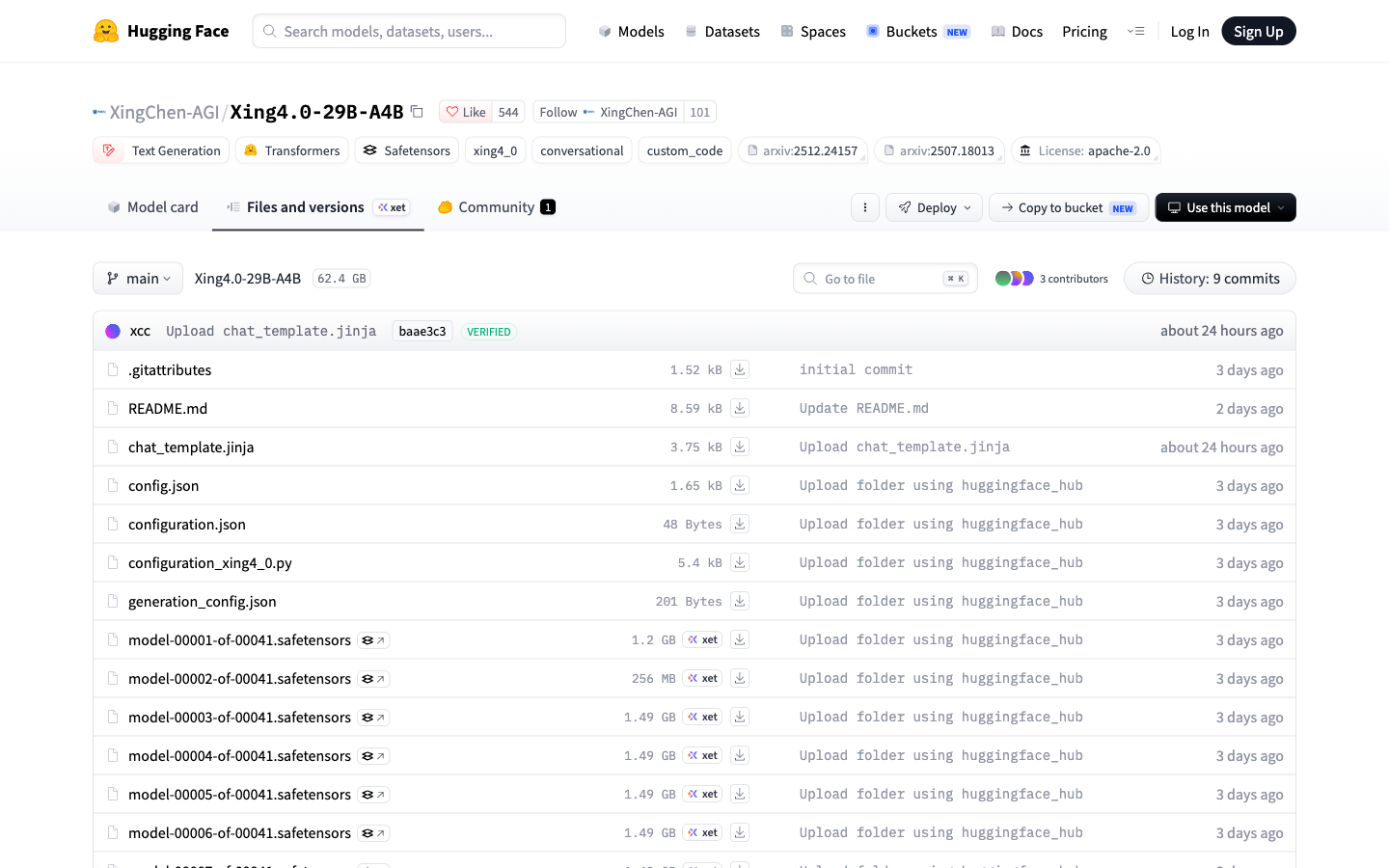The width and height of the screenshot is (1389, 868).
Task: Click the Go to file input
Action: point(885,279)
